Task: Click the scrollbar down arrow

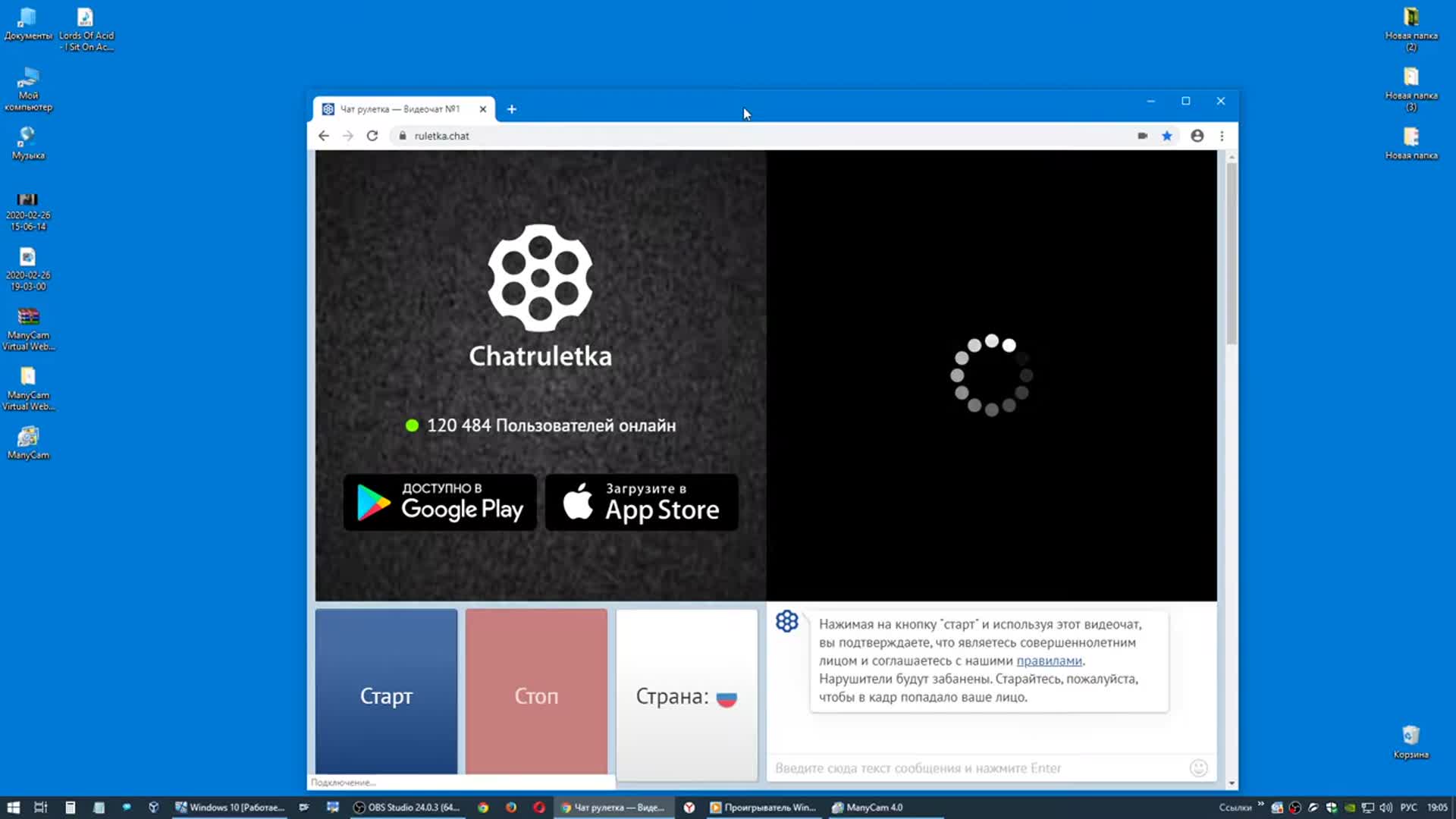Action: pos(1232,783)
